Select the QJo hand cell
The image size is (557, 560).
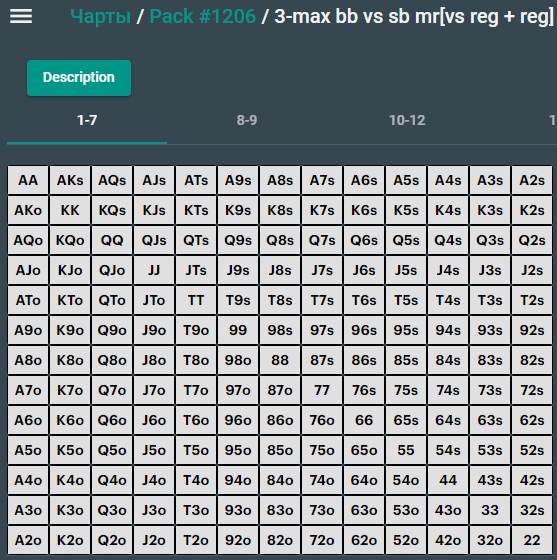pyautogui.click(x=112, y=270)
